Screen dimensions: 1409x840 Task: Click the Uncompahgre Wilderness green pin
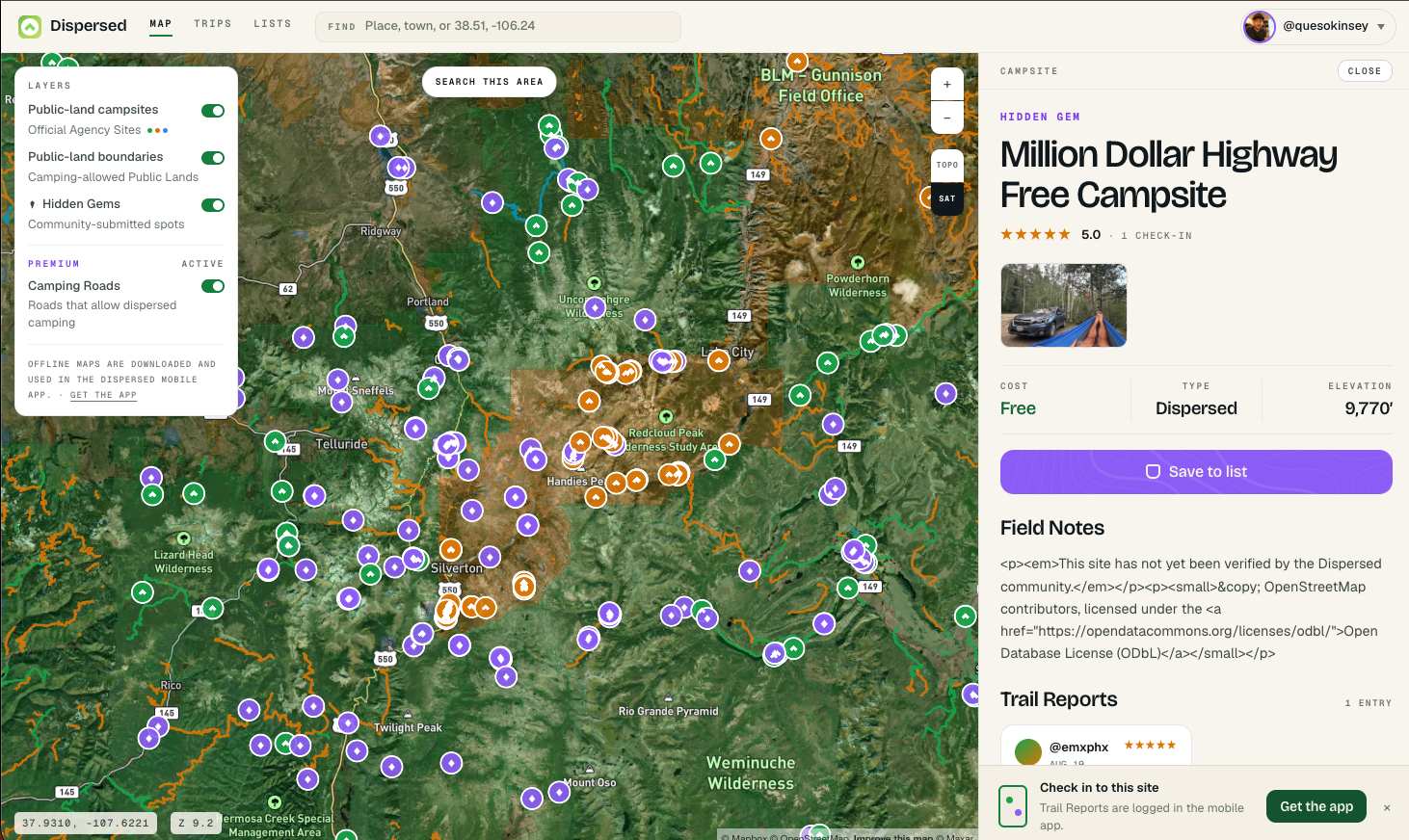(595, 283)
